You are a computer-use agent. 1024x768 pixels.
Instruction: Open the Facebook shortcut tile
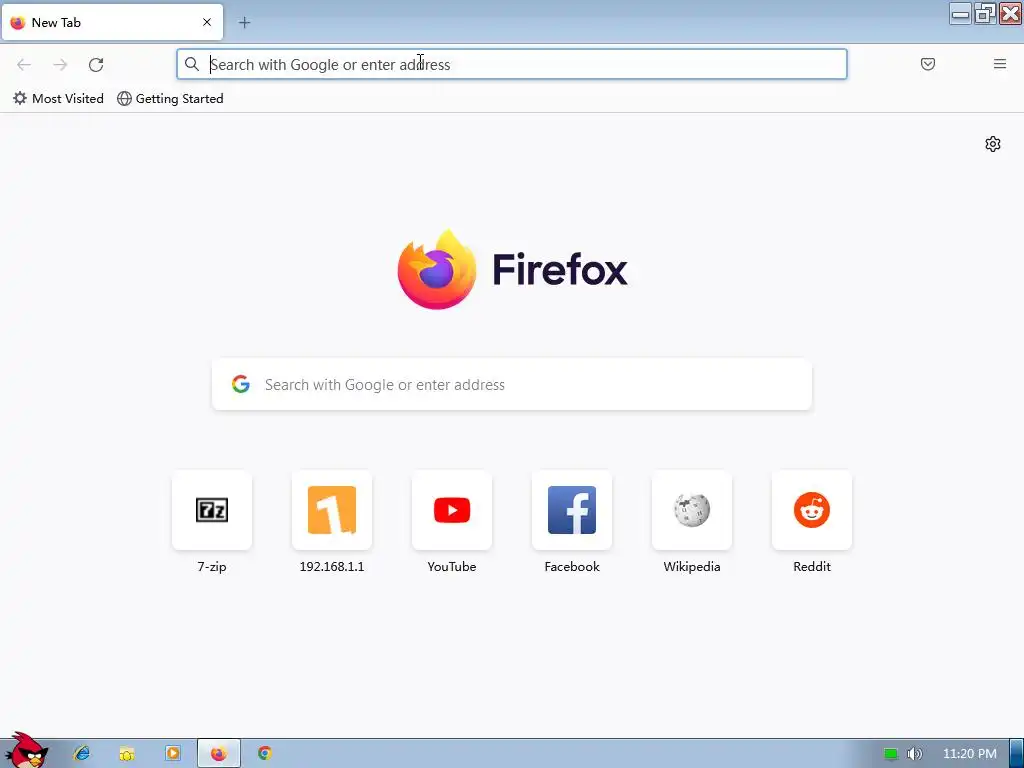pos(572,510)
